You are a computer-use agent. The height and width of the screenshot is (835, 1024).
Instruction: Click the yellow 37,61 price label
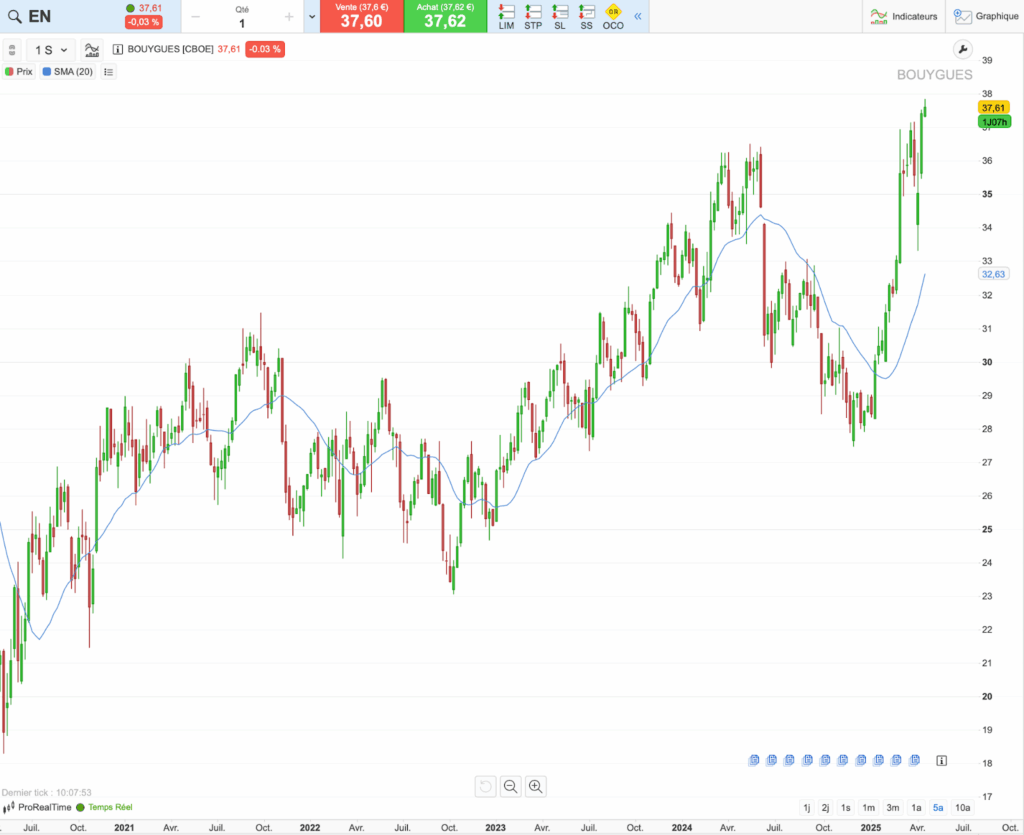[993, 108]
